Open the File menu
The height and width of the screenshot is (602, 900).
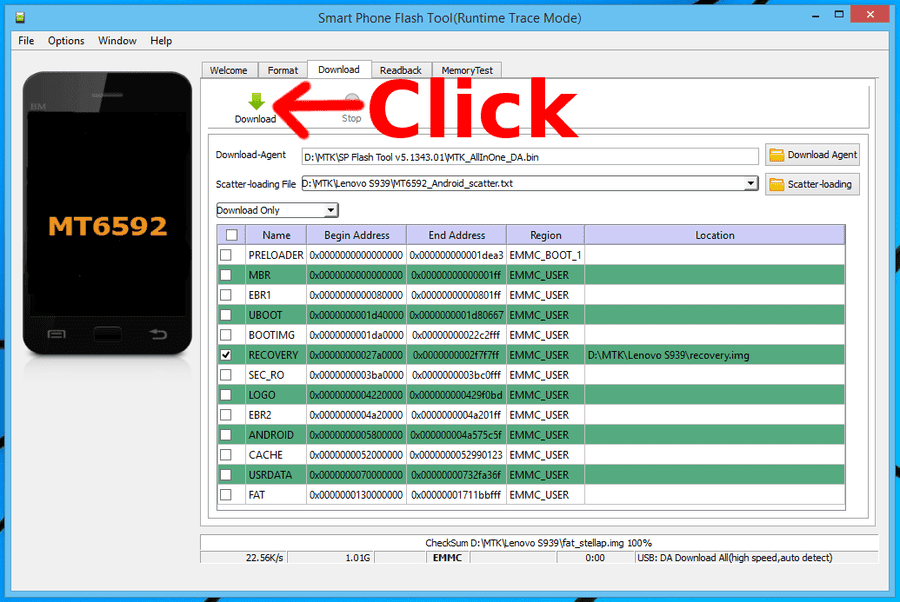pos(26,41)
